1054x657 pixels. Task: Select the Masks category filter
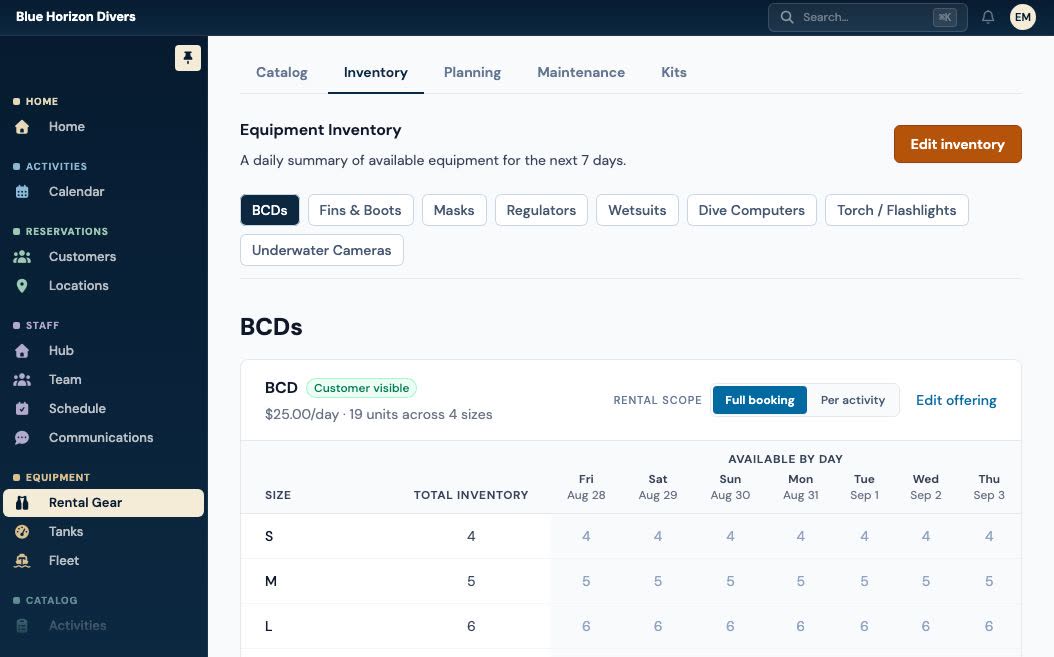(454, 210)
